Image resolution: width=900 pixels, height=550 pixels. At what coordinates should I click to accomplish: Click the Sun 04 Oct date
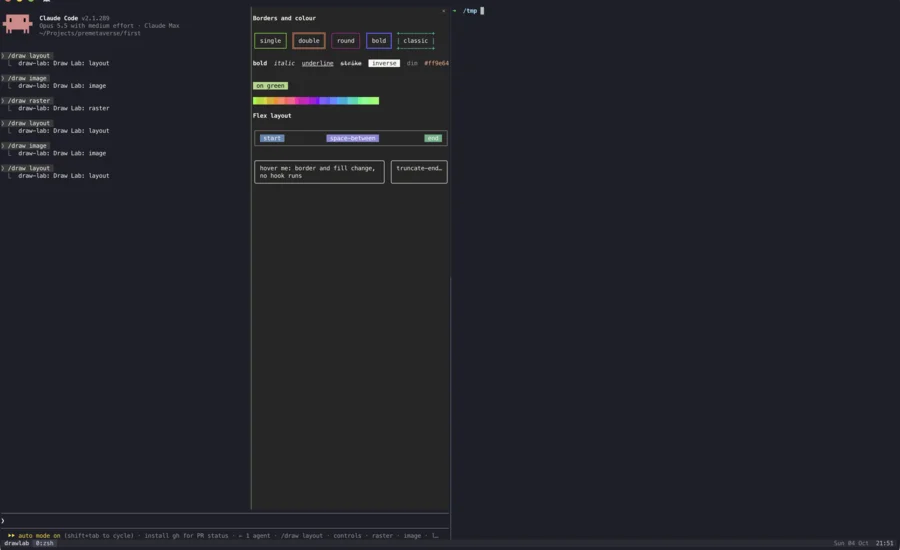click(x=851, y=543)
